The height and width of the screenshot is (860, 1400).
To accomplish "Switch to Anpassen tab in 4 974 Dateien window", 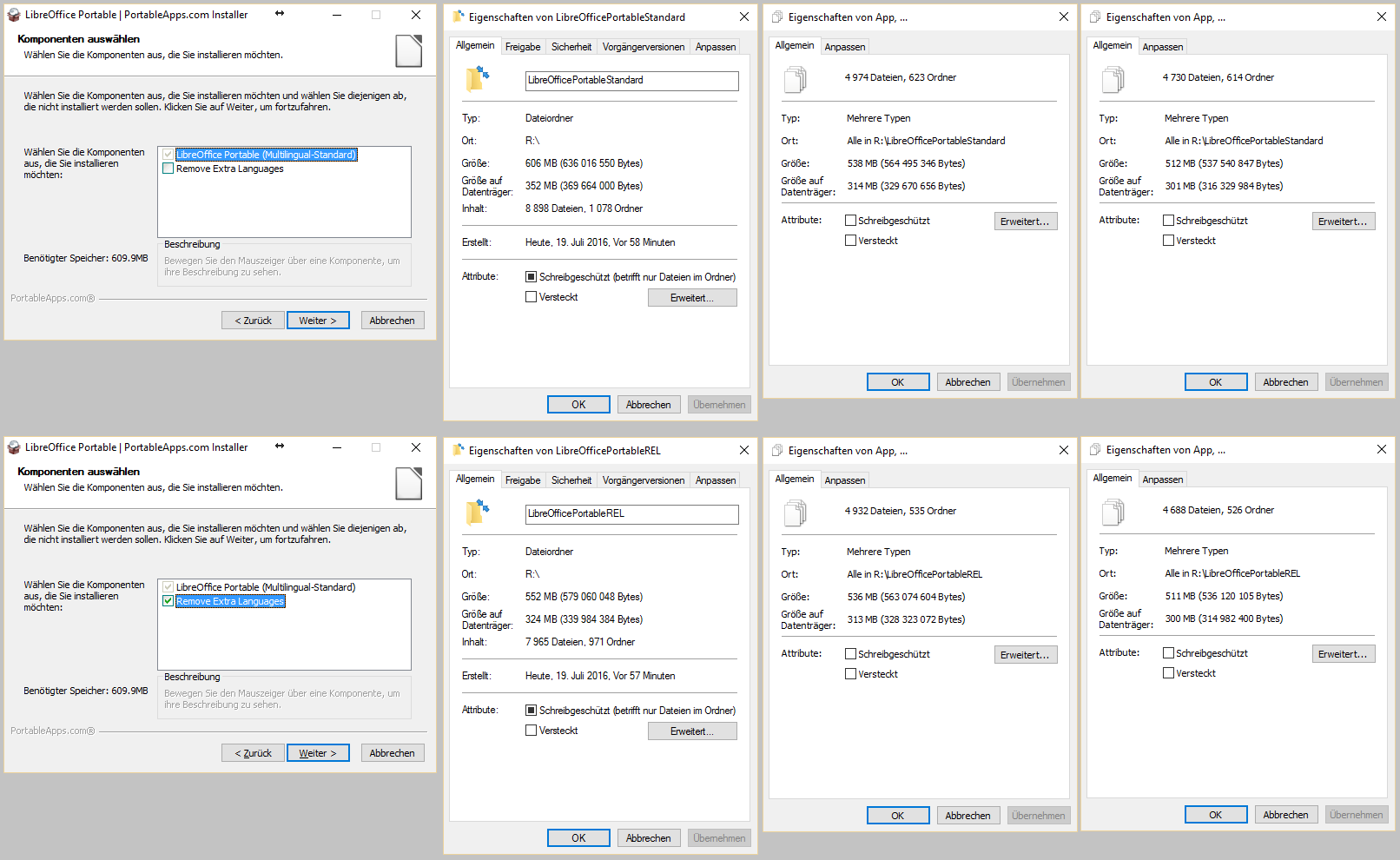I will (845, 47).
